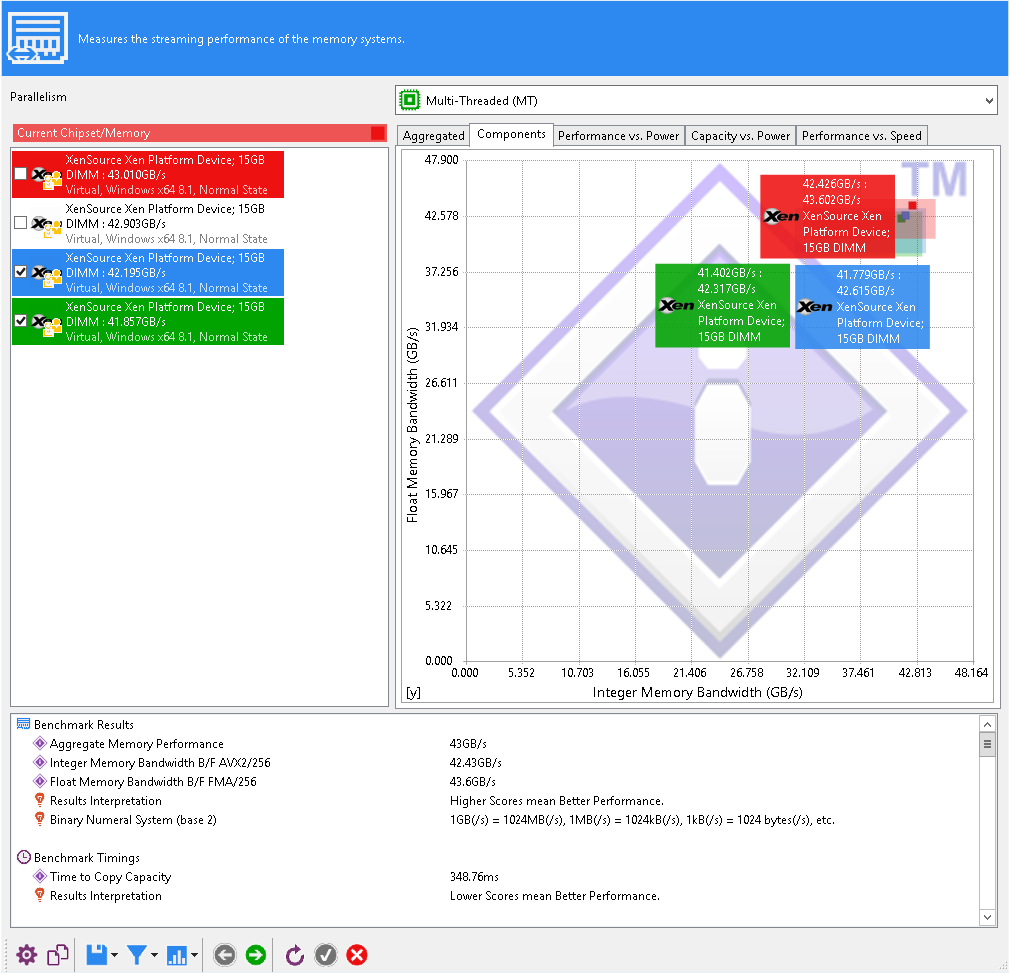Screen dimensions: 1010x973
Task: Open the chart icon's dropdown arrow
Action: point(192,955)
